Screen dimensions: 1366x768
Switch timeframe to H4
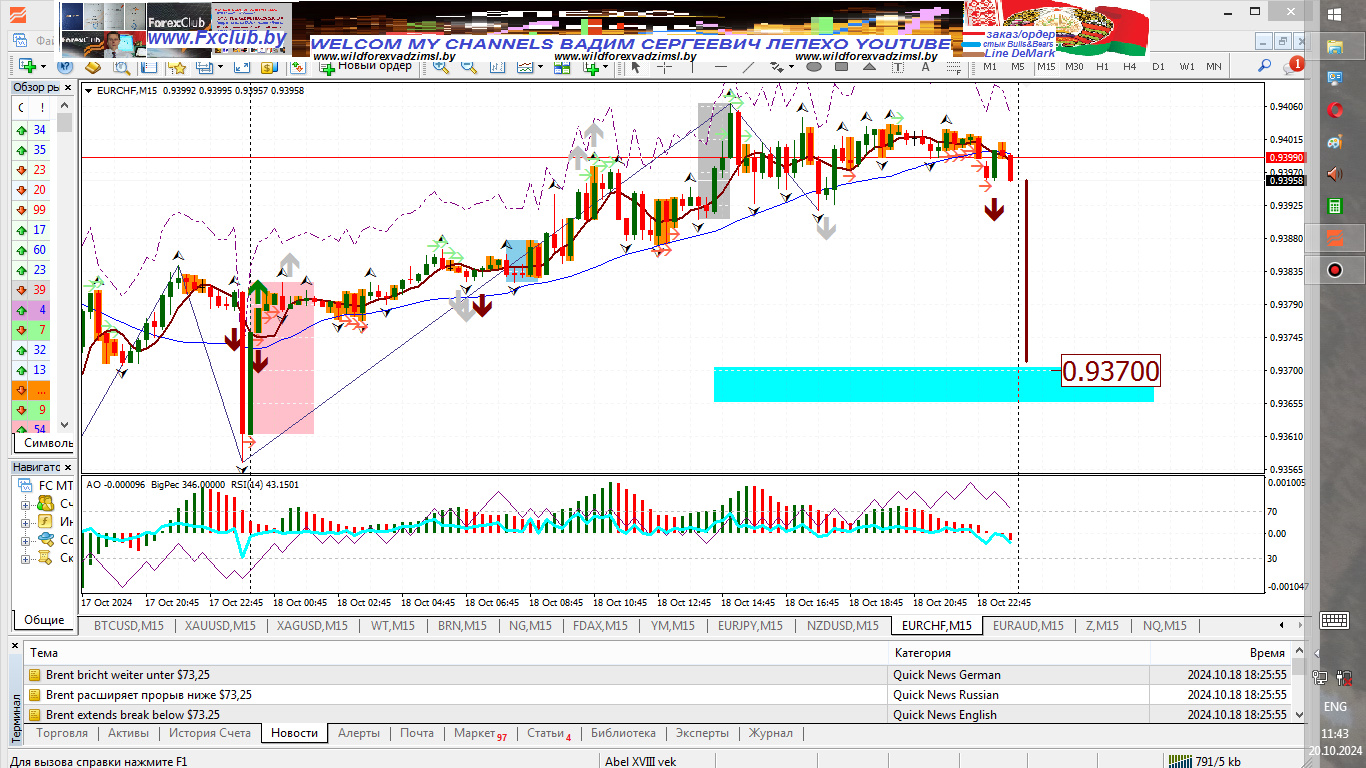(x=1129, y=67)
